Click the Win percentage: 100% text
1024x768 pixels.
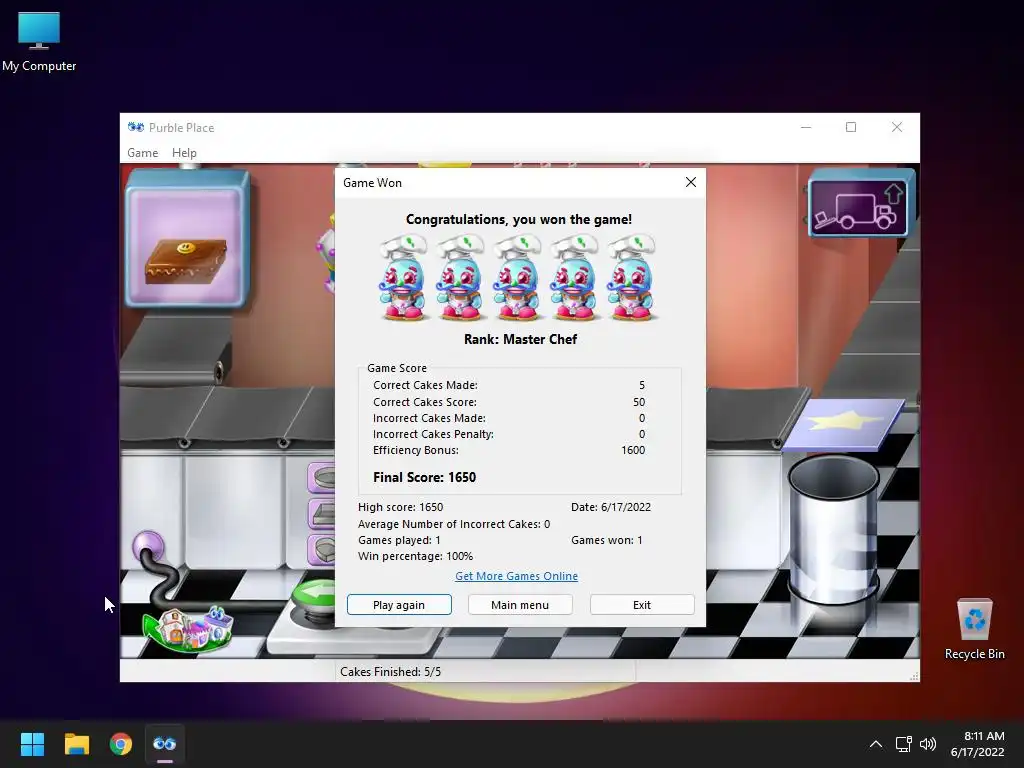click(x=415, y=556)
